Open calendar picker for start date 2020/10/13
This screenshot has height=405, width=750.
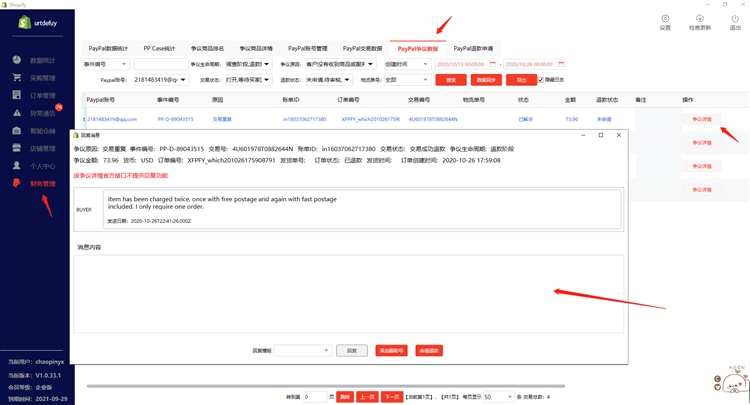(493, 64)
